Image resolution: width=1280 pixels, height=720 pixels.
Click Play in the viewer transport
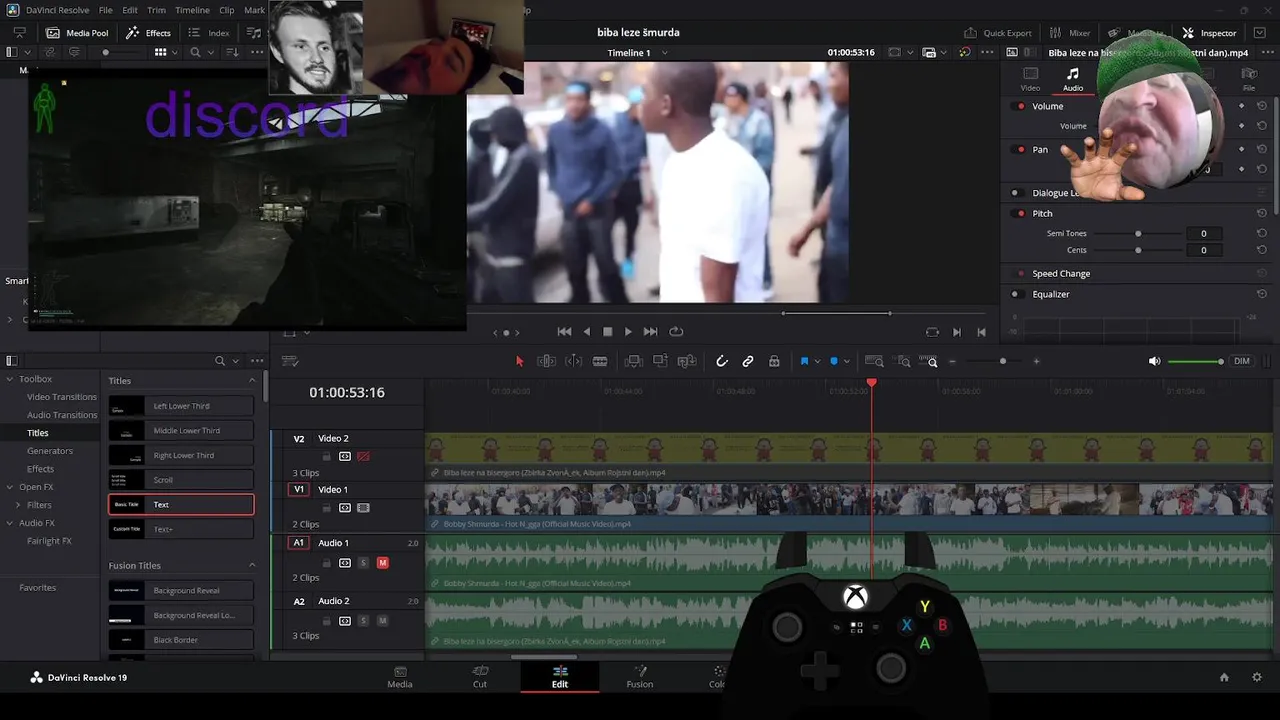click(628, 332)
